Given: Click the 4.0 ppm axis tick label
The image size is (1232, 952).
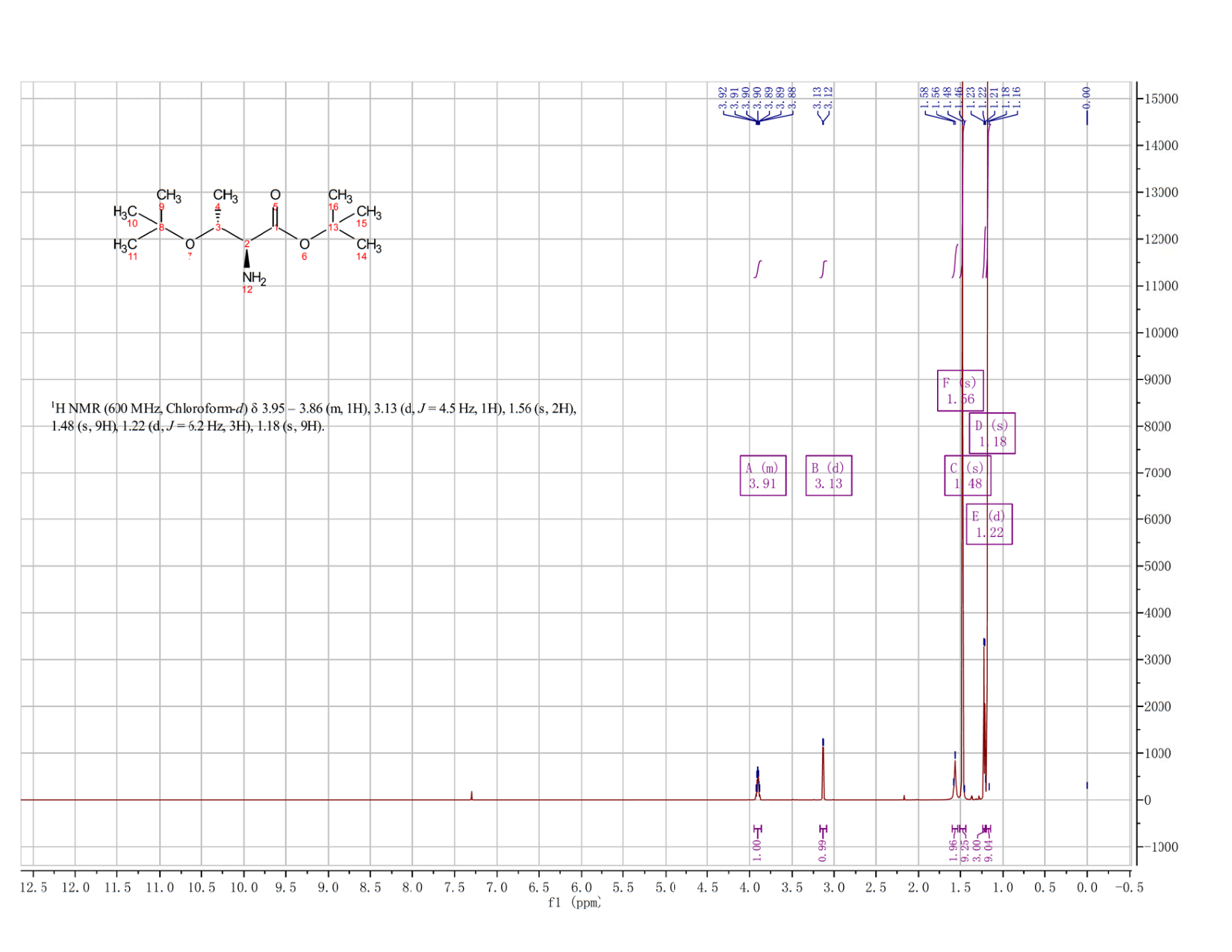Looking at the screenshot, I should (750, 887).
